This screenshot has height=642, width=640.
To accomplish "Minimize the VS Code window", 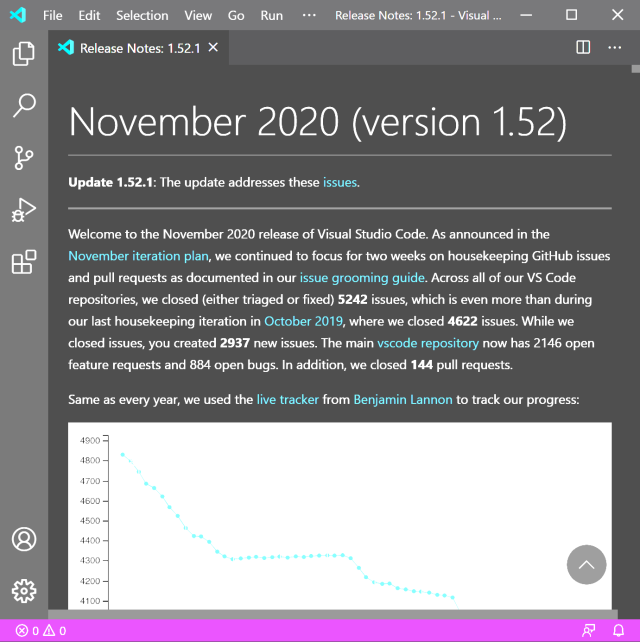I will point(526,15).
